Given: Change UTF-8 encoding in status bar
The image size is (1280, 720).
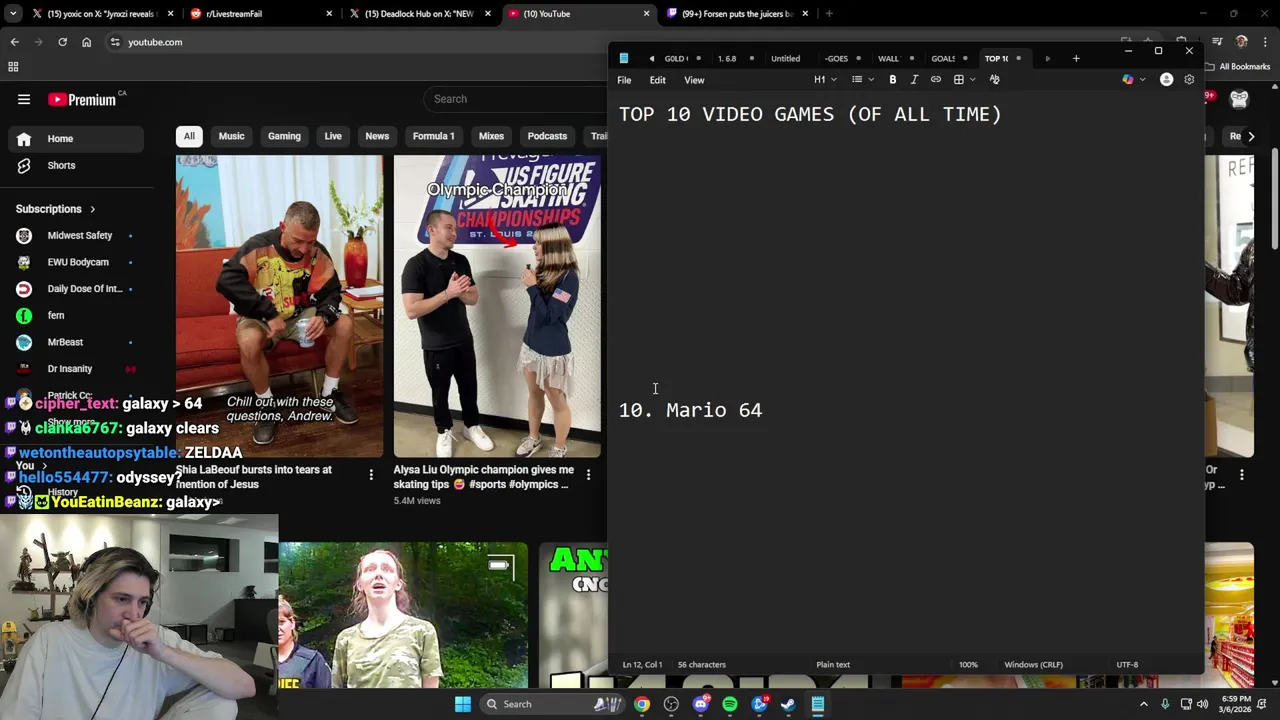Looking at the screenshot, I should (1127, 665).
